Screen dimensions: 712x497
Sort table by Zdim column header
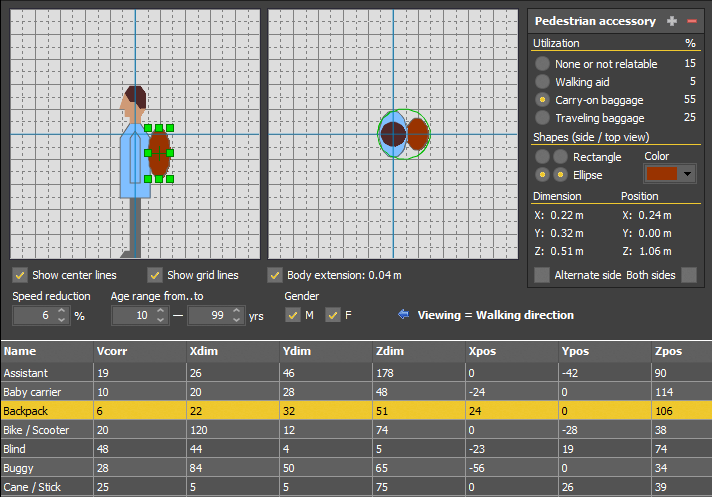(x=419, y=351)
